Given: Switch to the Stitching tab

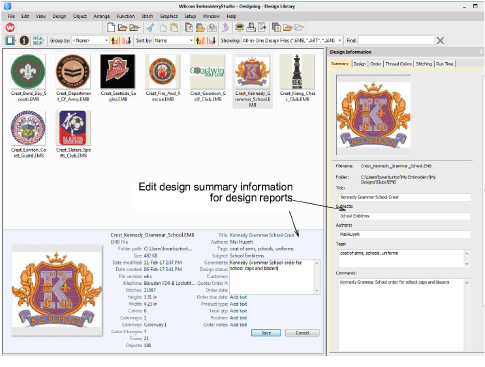Looking at the screenshot, I should pyautogui.click(x=424, y=64).
